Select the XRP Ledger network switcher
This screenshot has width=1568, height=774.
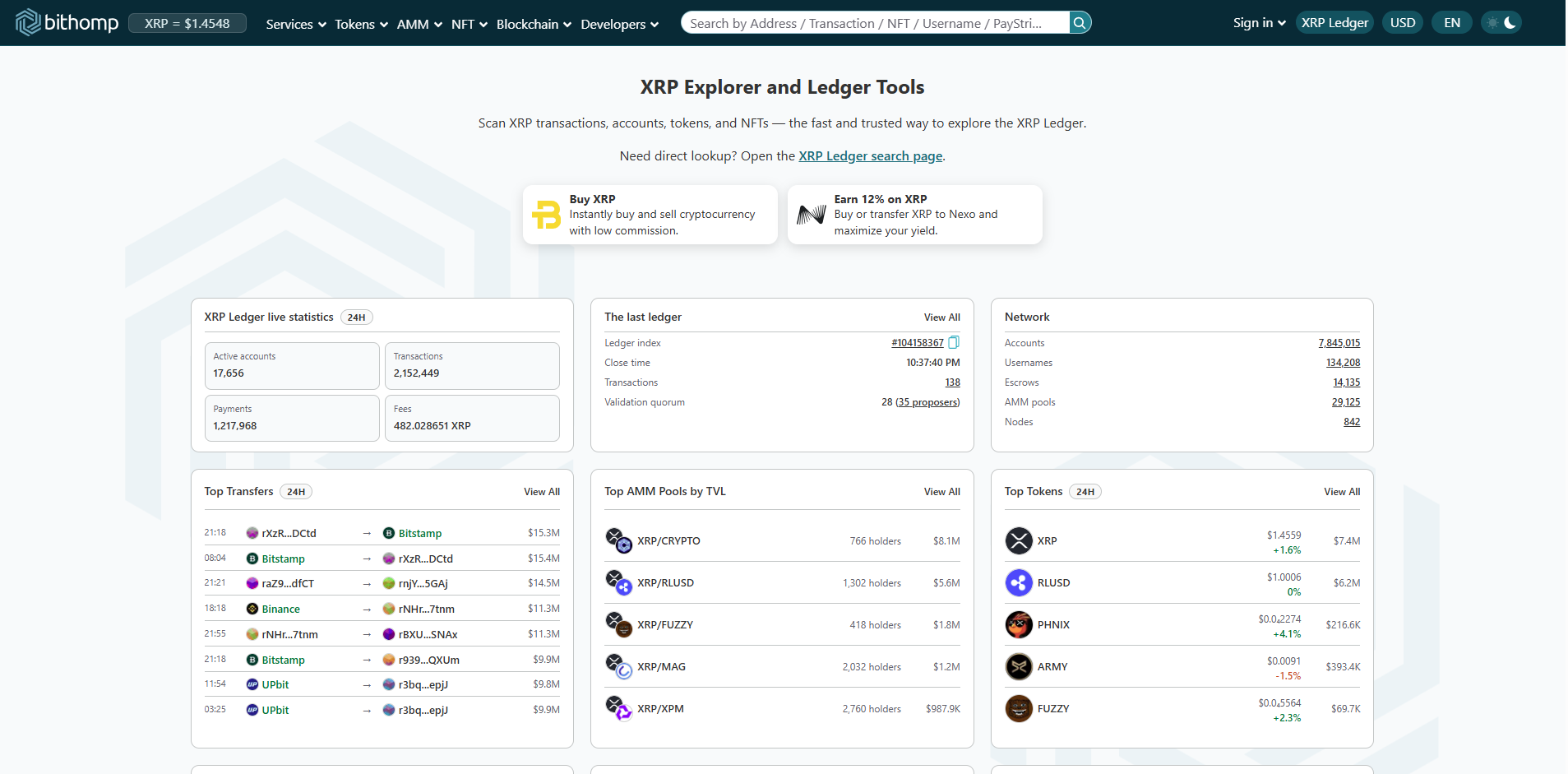click(1334, 23)
